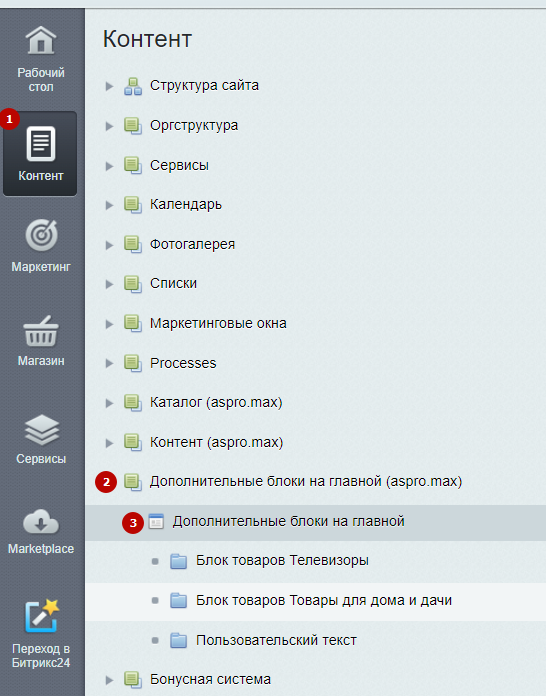
Task: Select the Маркетинговые окна entry
Action: [218, 324]
